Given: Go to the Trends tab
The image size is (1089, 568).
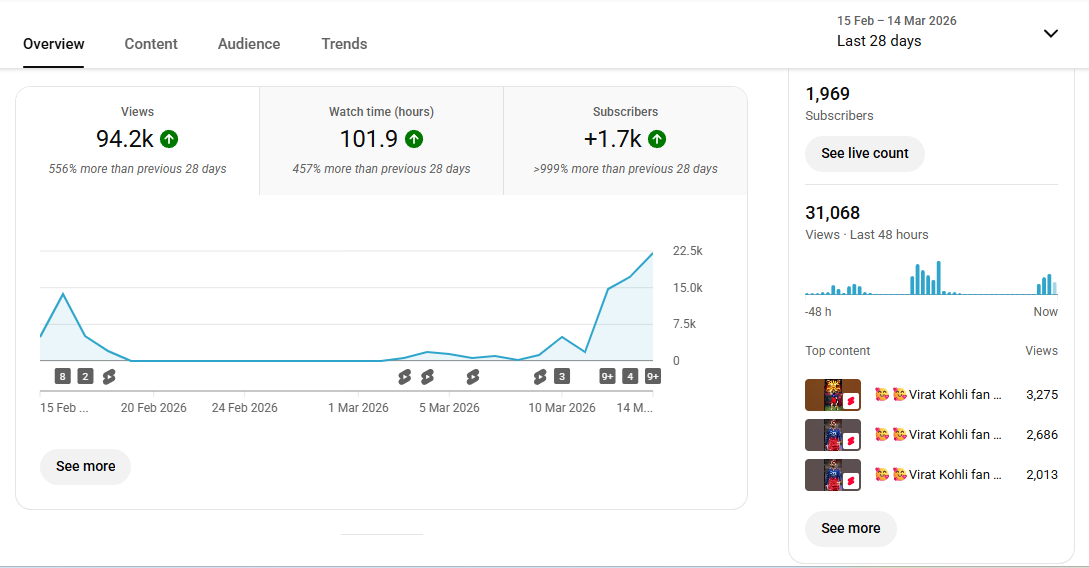Looking at the screenshot, I should [x=344, y=44].
